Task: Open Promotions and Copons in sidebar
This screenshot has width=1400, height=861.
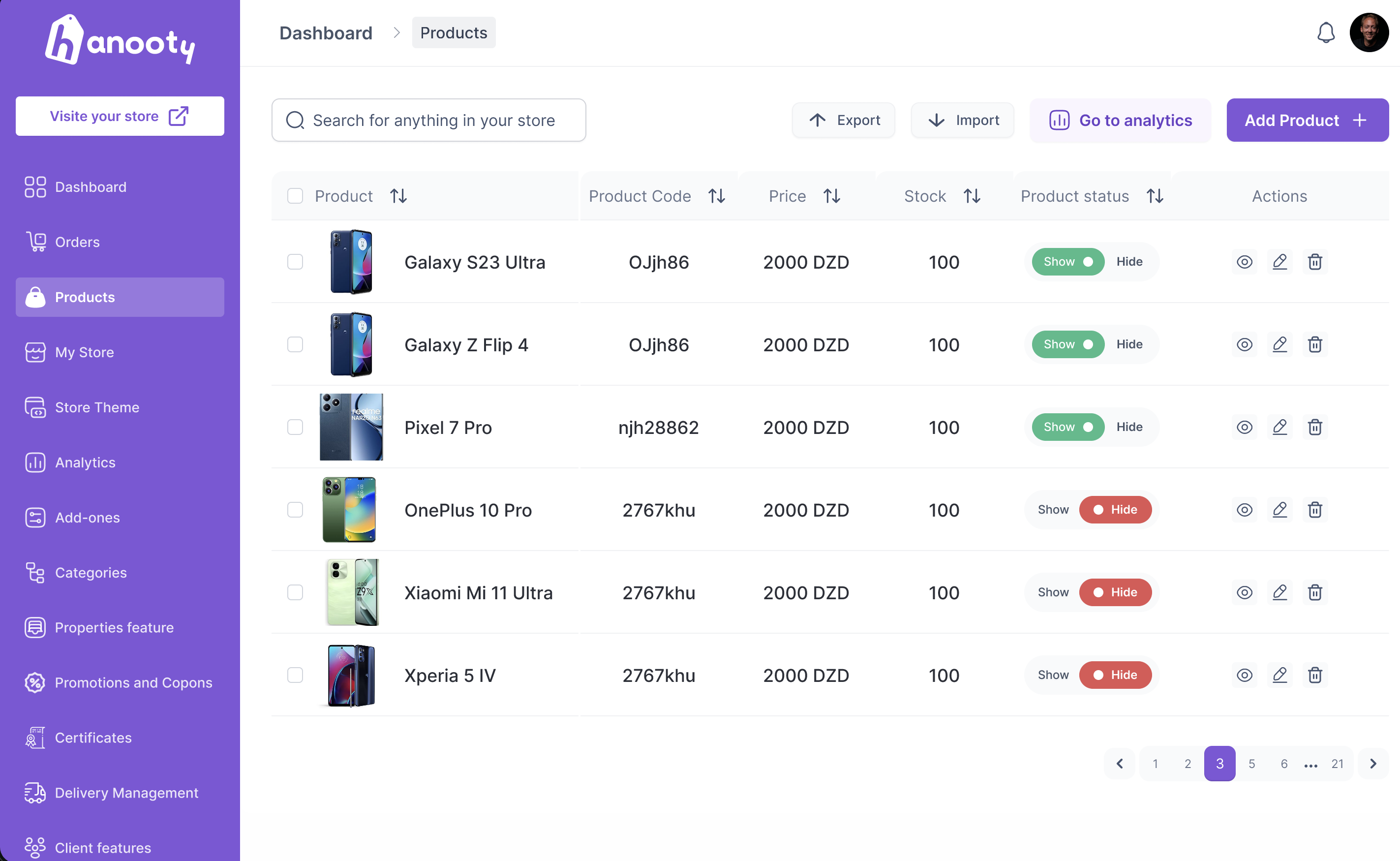Action: (120, 683)
